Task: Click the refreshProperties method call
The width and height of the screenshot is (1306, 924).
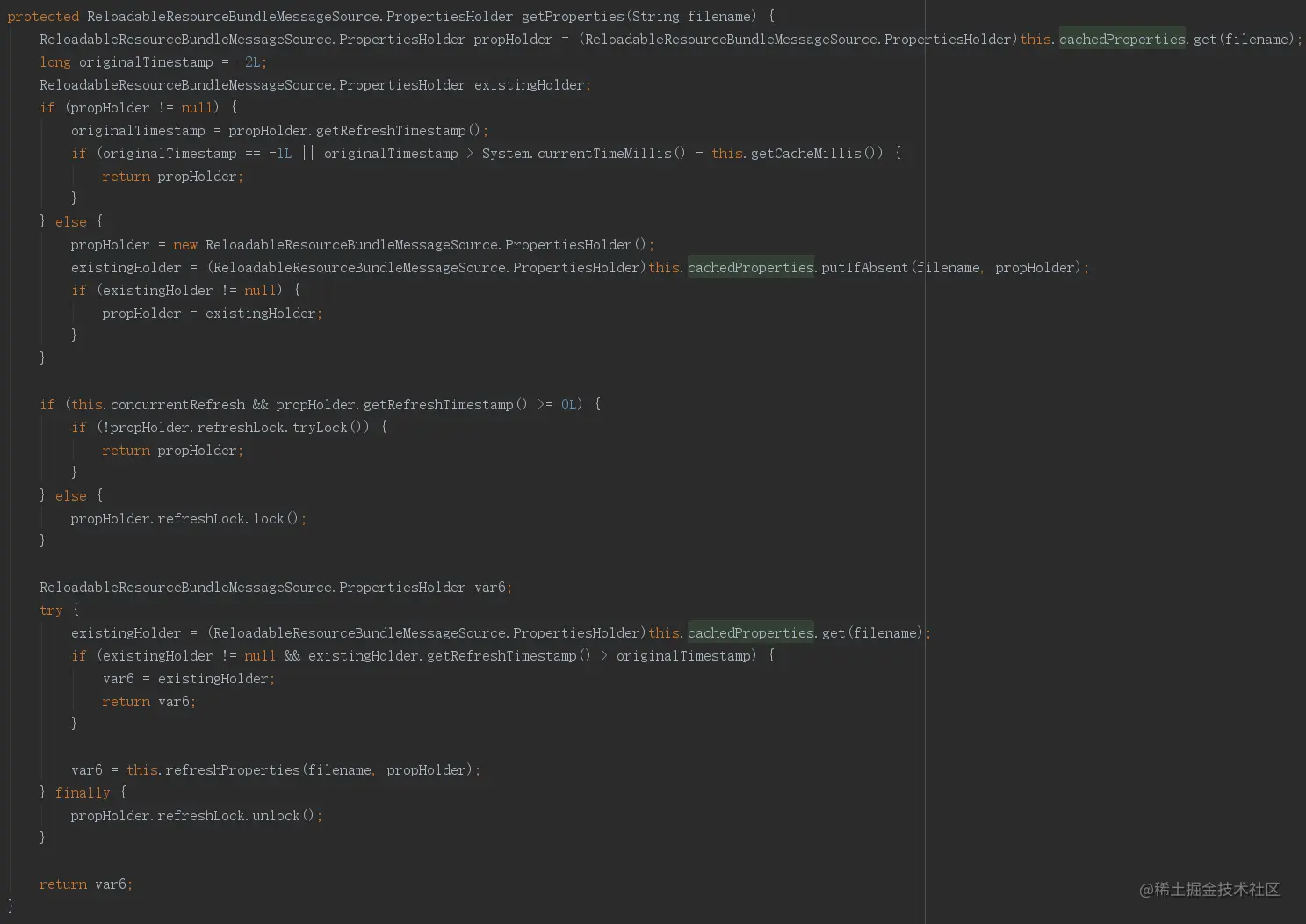Action: pos(233,769)
